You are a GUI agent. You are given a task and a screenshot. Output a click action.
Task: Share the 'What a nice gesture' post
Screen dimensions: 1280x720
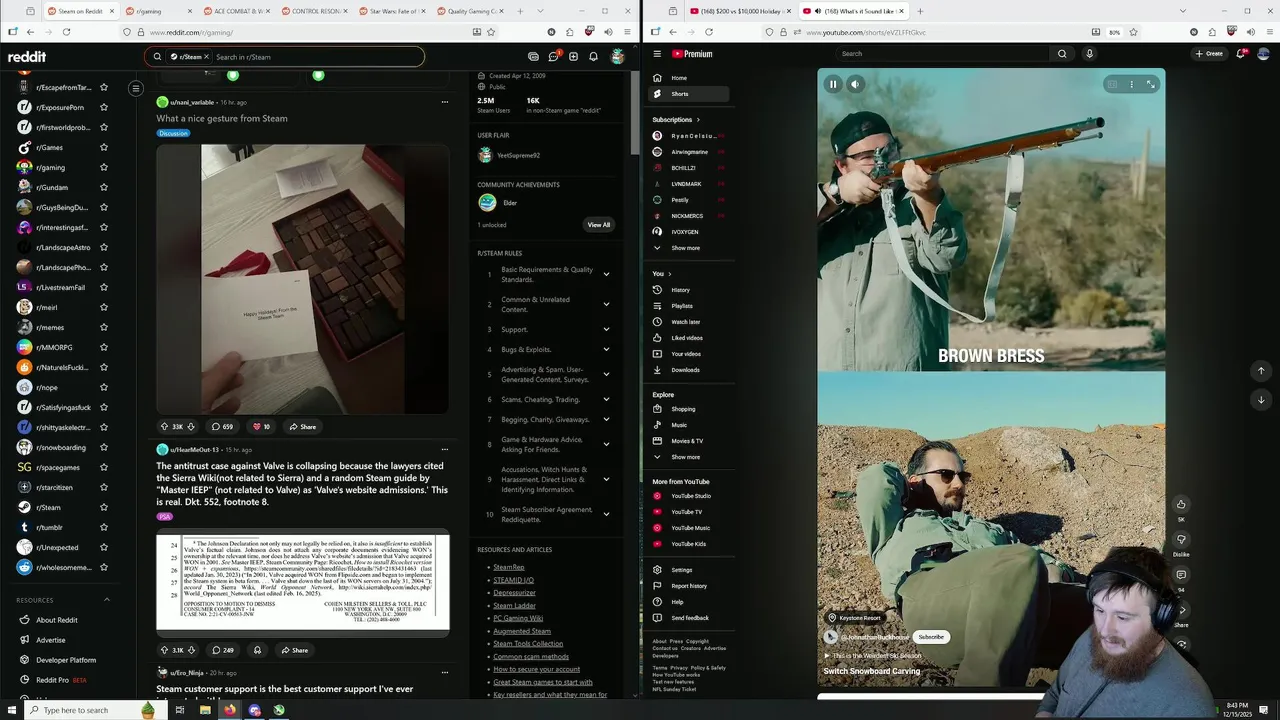pos(302,427)
